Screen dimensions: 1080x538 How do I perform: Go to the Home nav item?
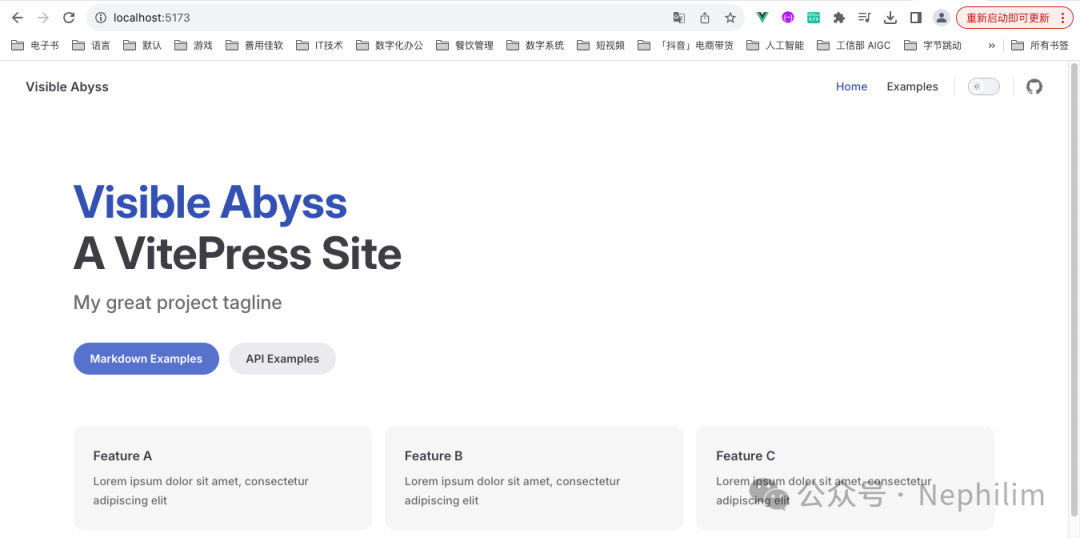point(851,87)
